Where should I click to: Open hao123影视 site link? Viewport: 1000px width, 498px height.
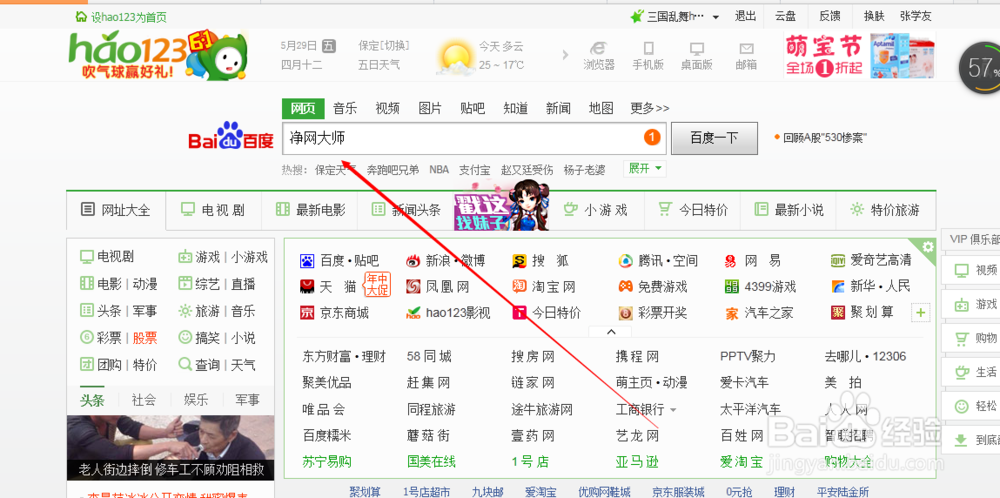tap(448, 312)
